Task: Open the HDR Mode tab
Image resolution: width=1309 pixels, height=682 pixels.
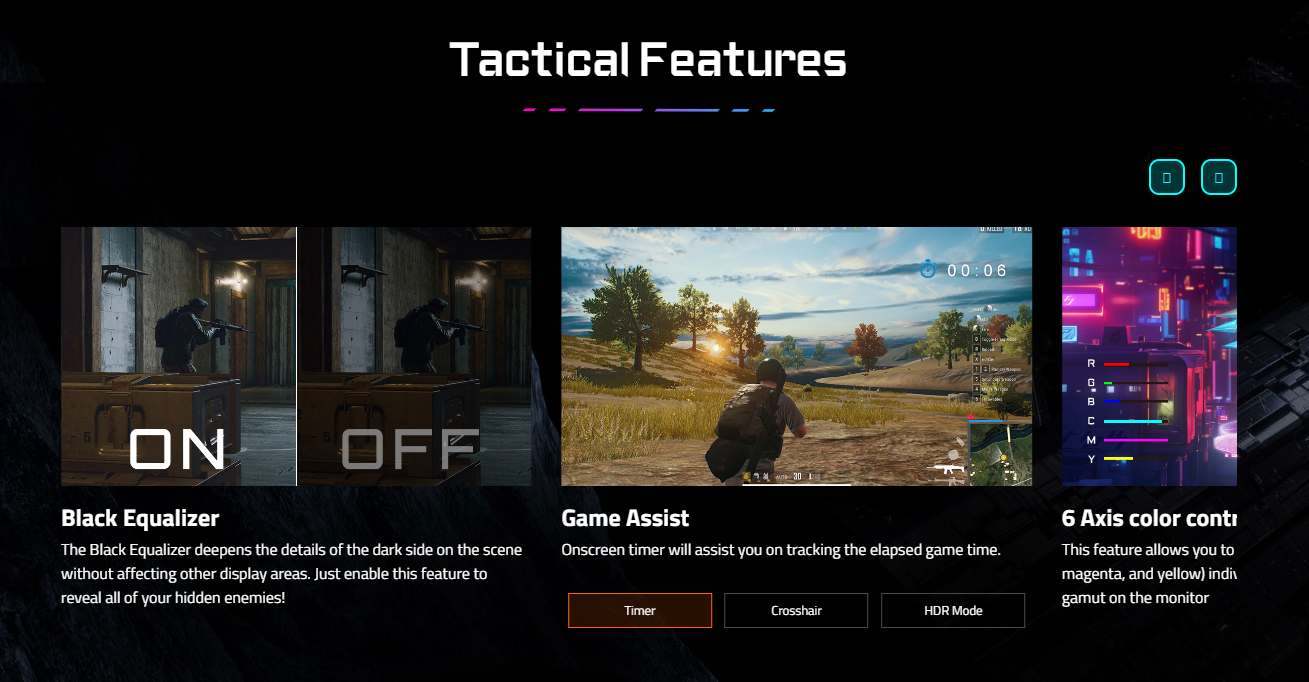Action: point(953,610)
